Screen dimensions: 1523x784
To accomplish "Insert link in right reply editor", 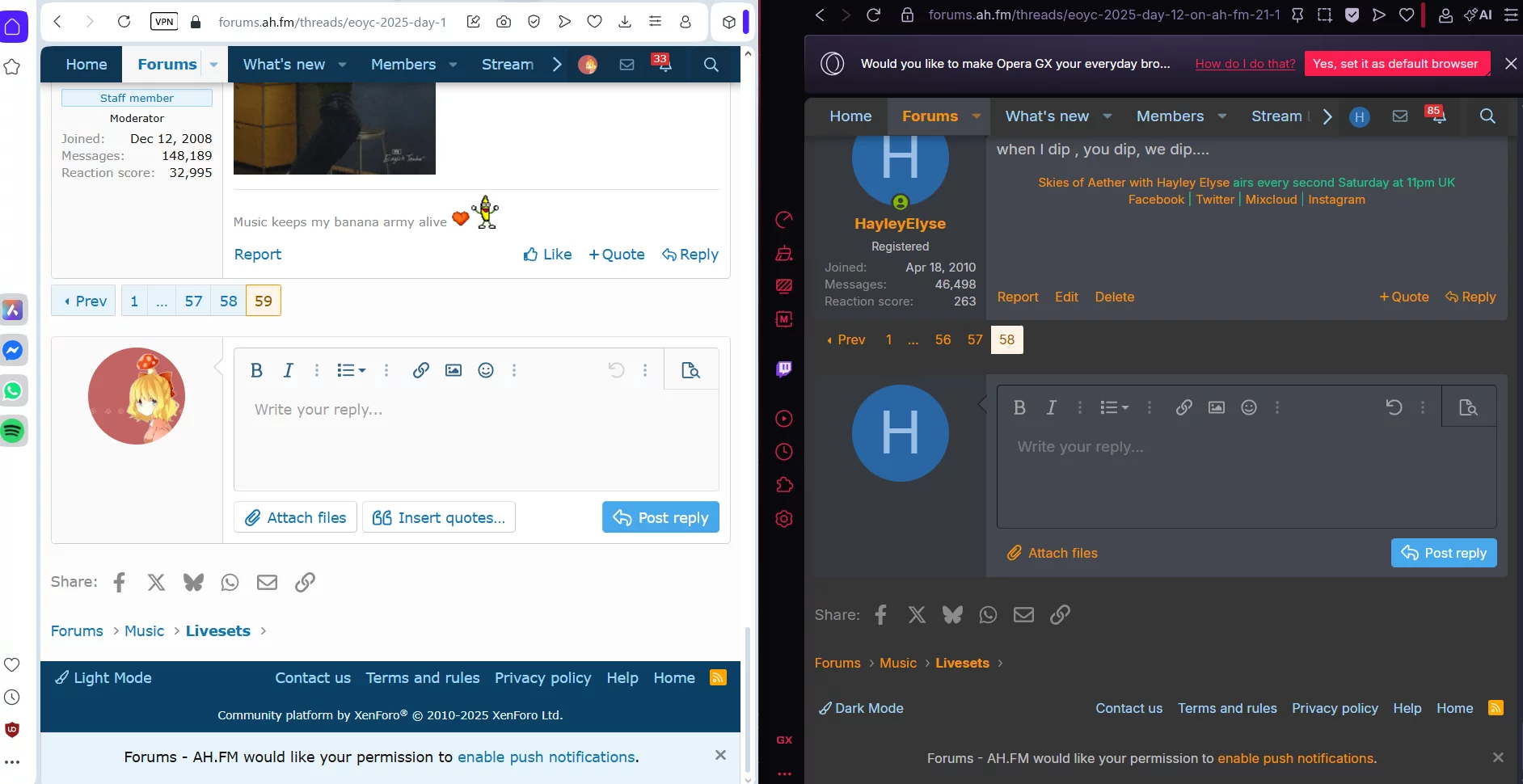I will tap(1183, 407).
